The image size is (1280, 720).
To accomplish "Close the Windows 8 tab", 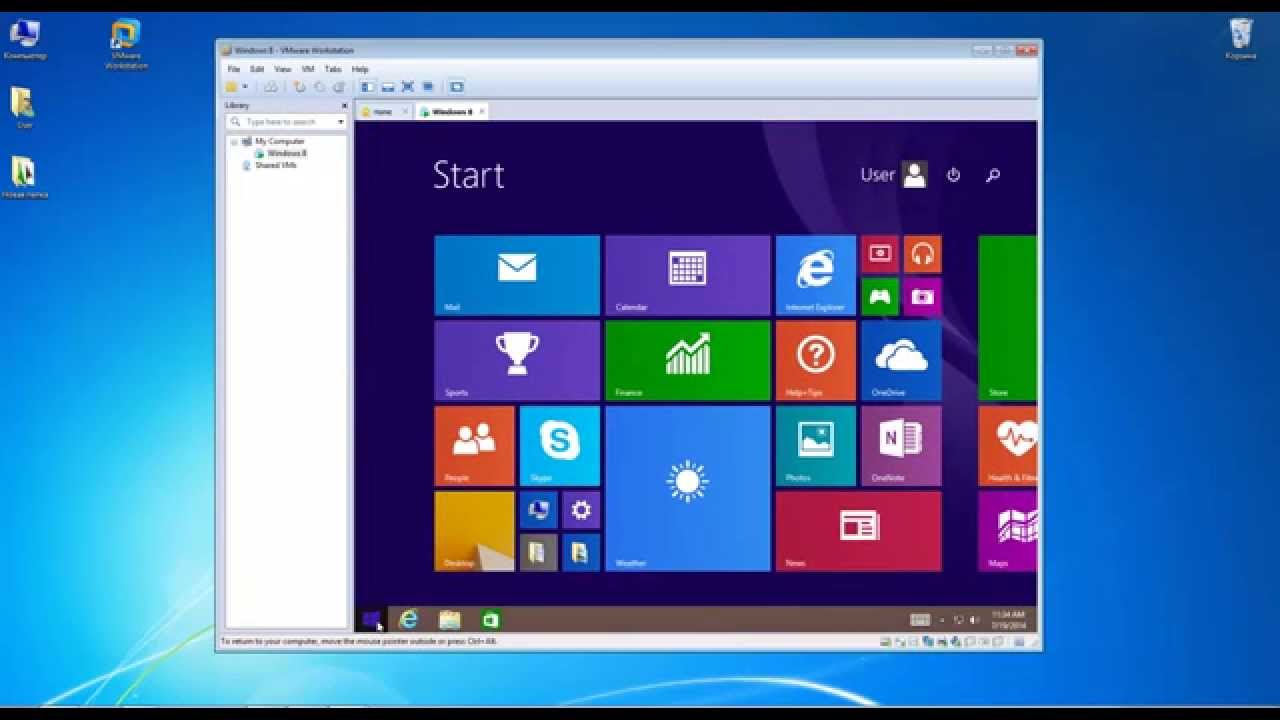I will (481, 112).
